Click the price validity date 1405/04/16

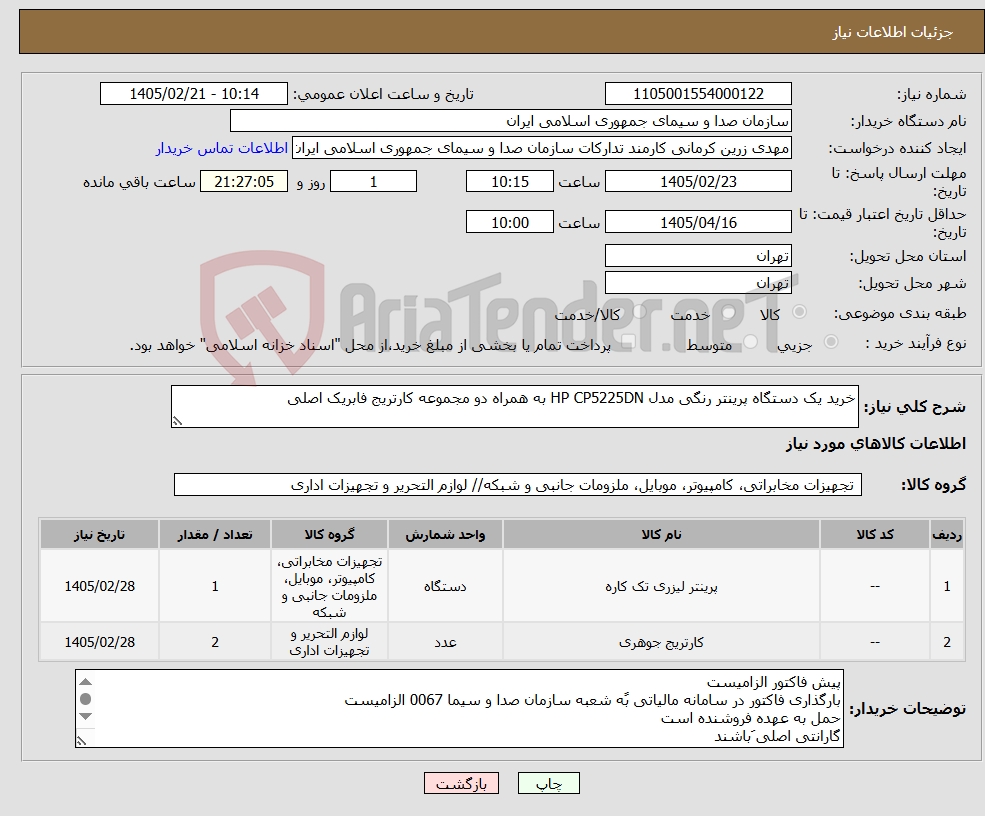(x=698, y=222)
